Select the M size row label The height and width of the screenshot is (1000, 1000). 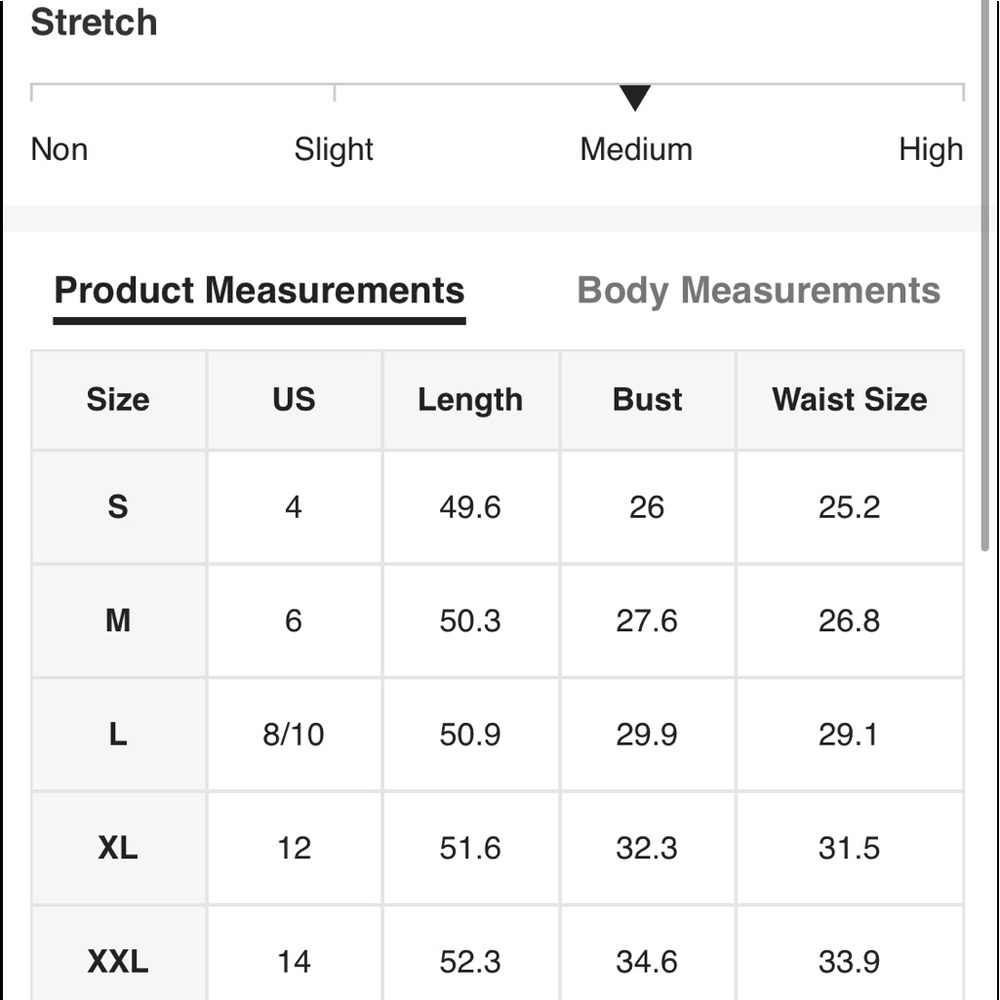[118, 621]
